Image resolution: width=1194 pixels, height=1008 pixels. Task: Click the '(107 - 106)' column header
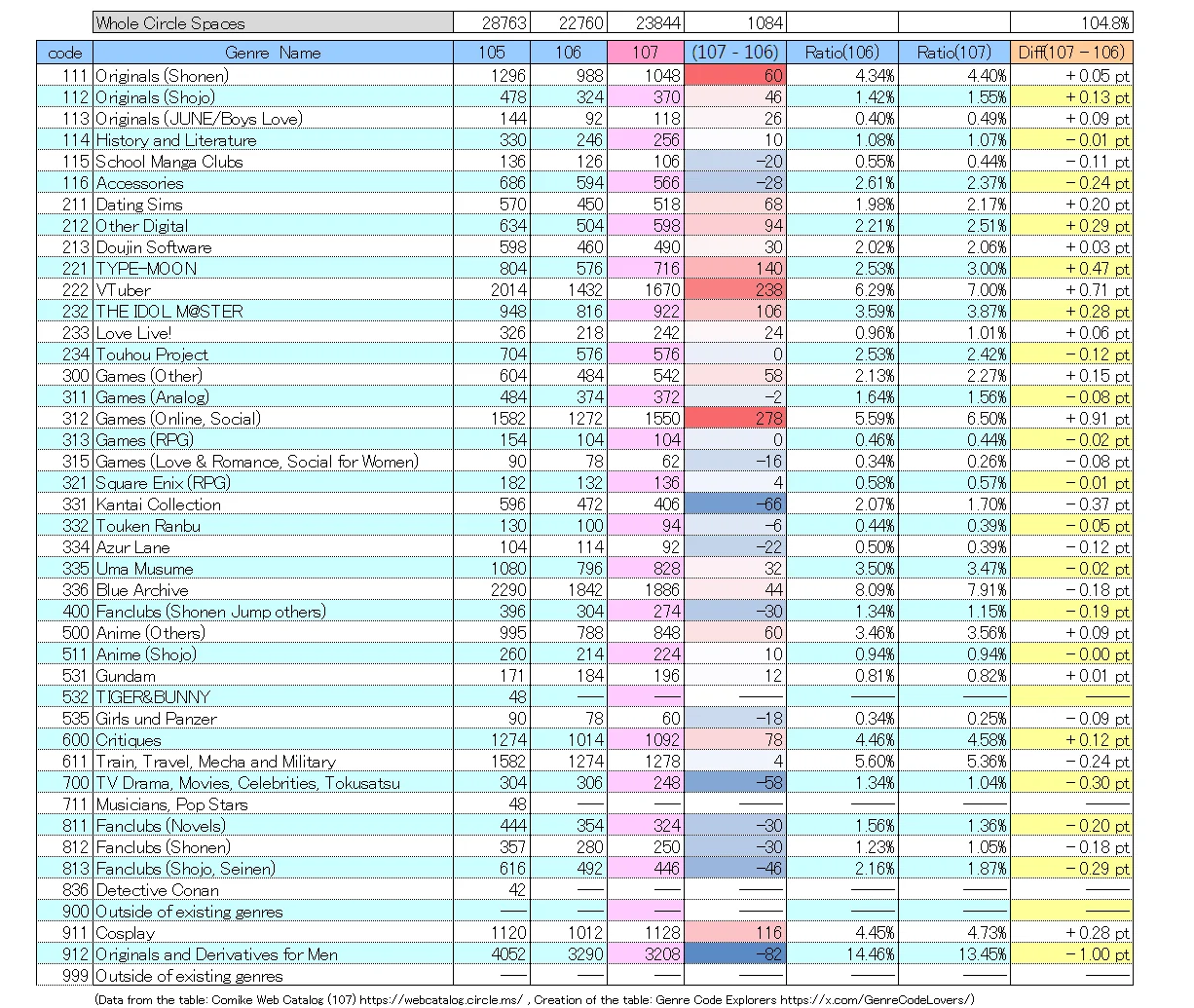pos(734,53)
